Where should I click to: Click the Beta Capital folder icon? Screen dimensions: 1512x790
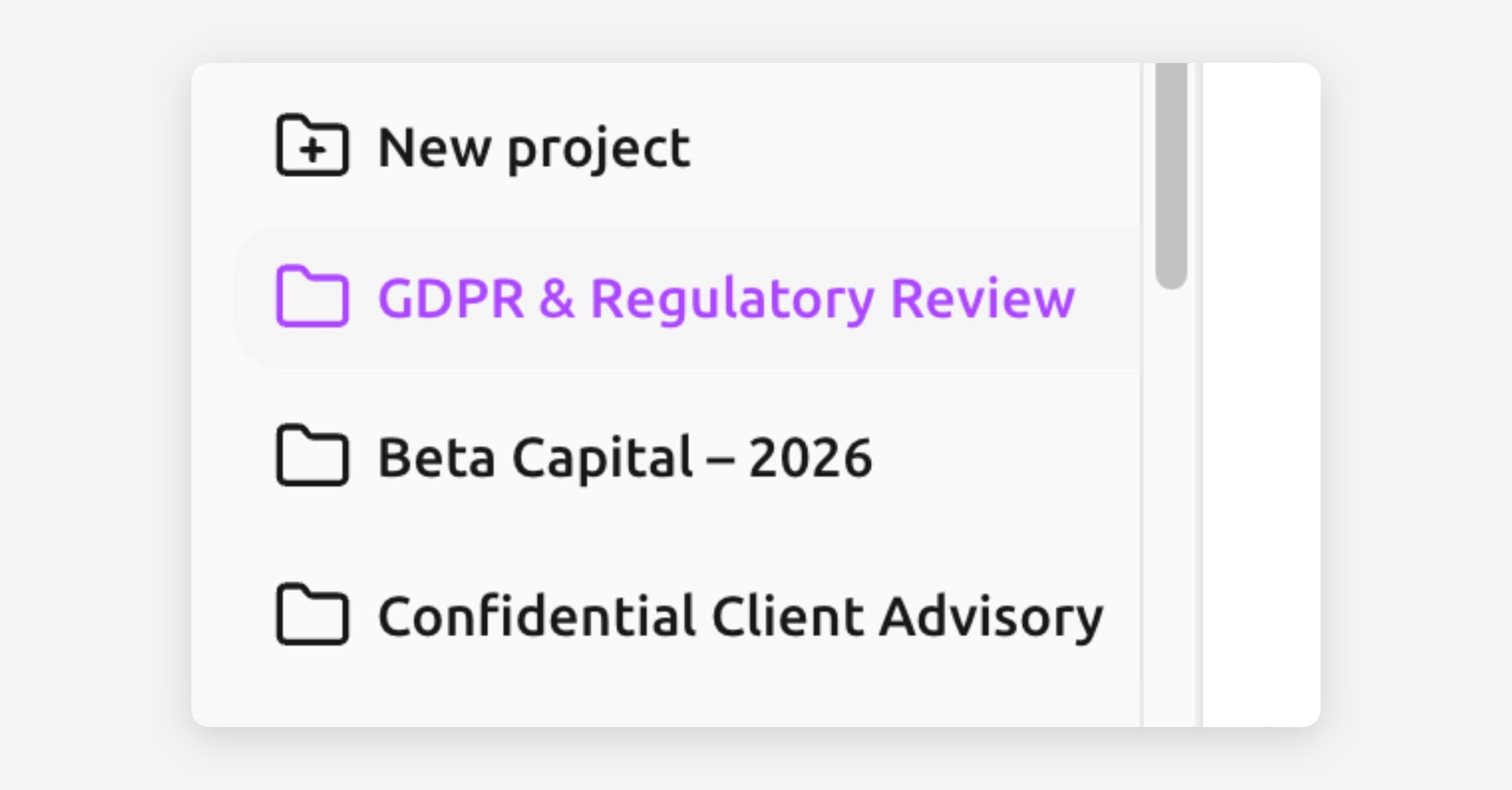tap(312, 455)
